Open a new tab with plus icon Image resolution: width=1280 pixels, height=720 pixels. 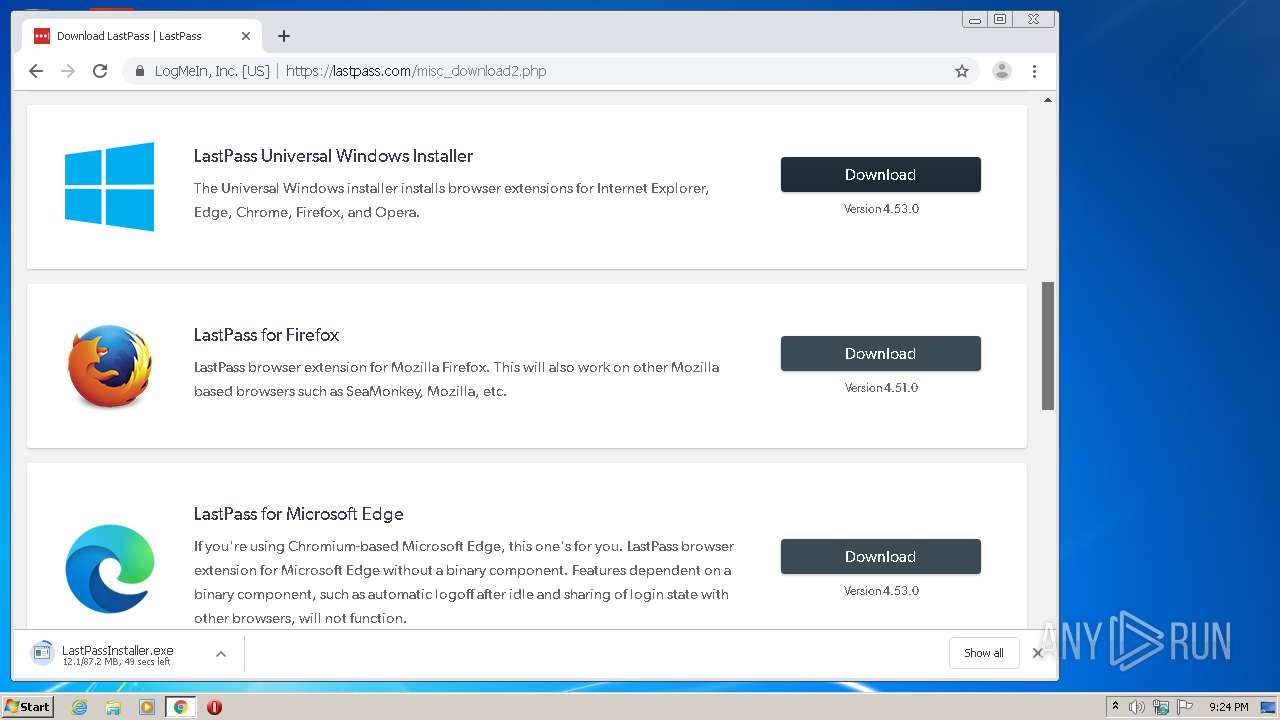(x=284, y=36)
